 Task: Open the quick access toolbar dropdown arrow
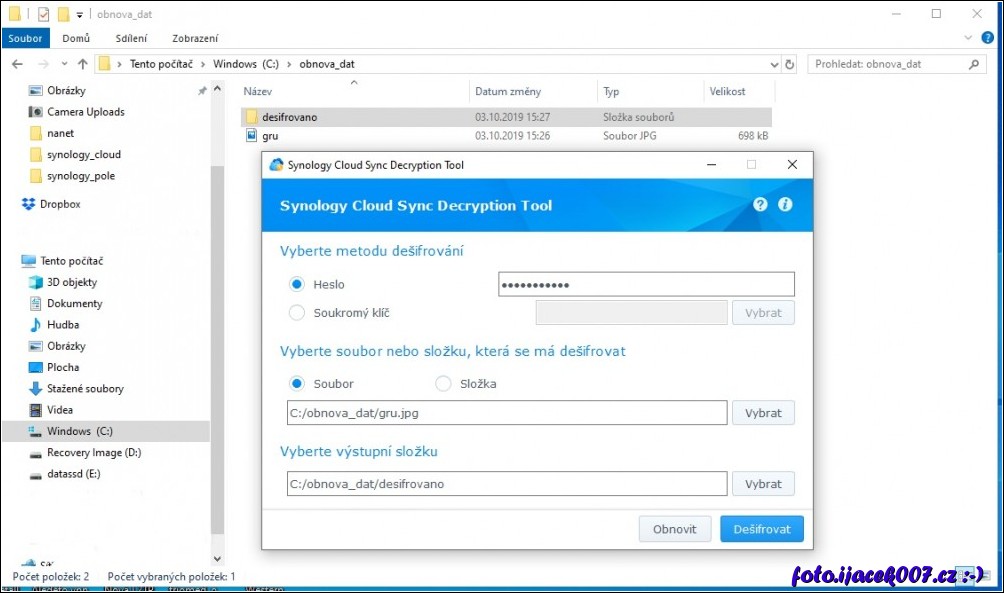click(80, 15)
